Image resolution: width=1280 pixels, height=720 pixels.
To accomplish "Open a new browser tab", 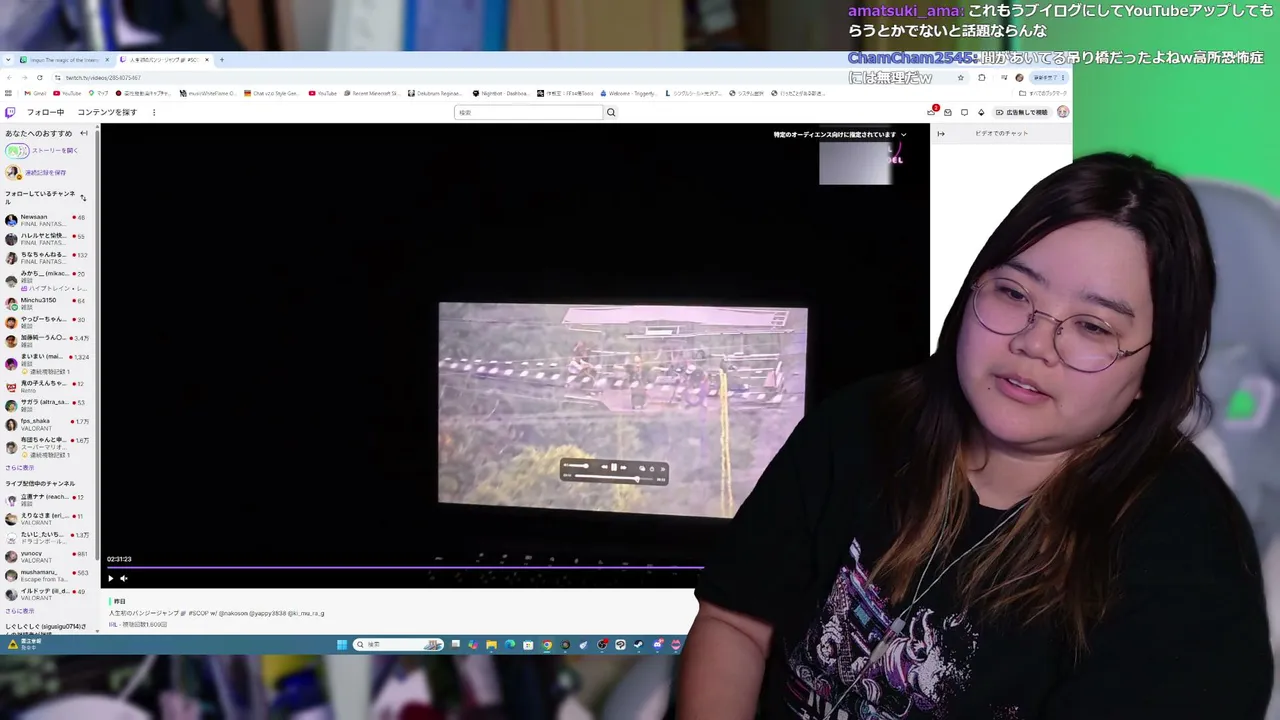I will coord(222,60).
